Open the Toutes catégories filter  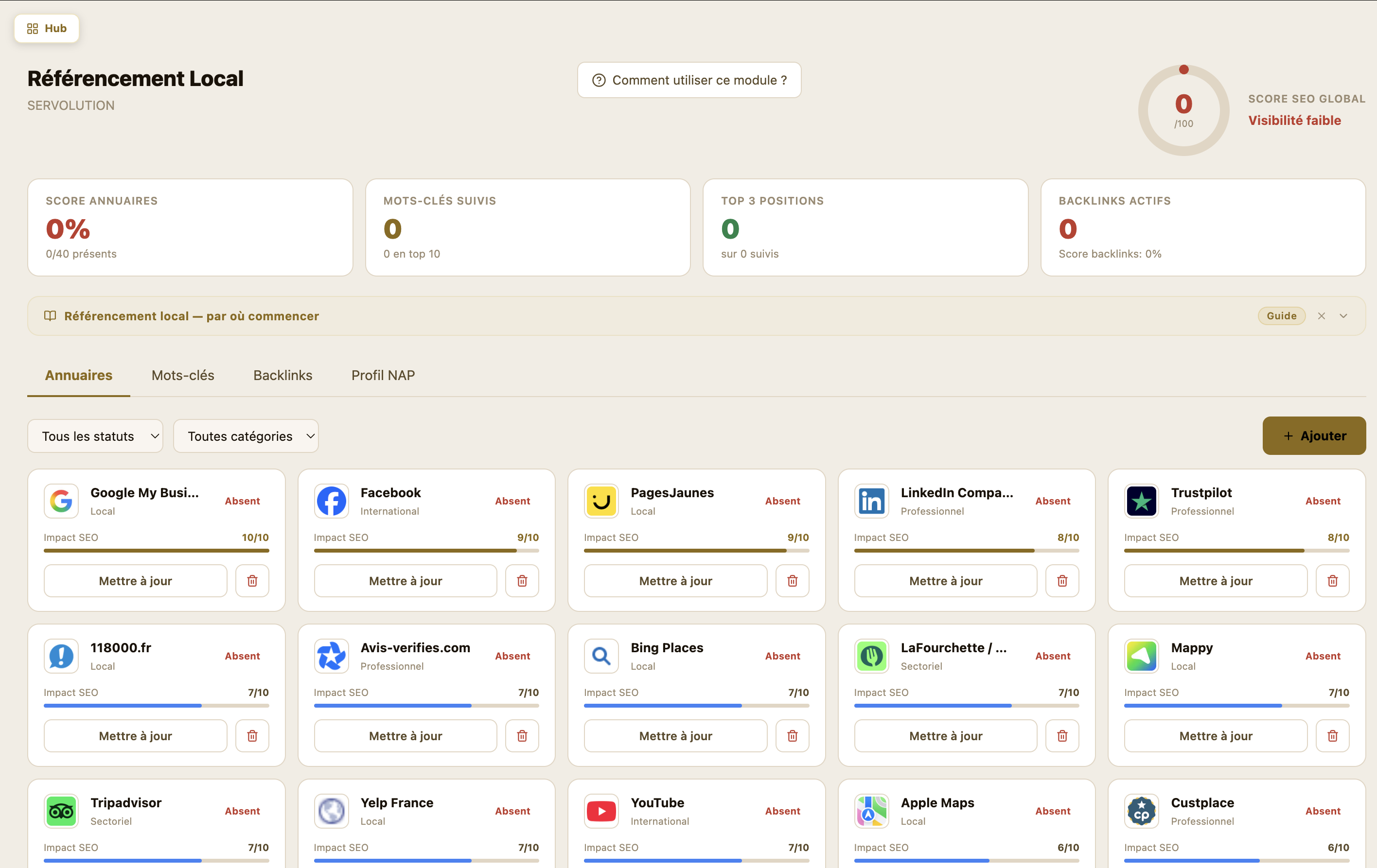[x=246, y=436]
